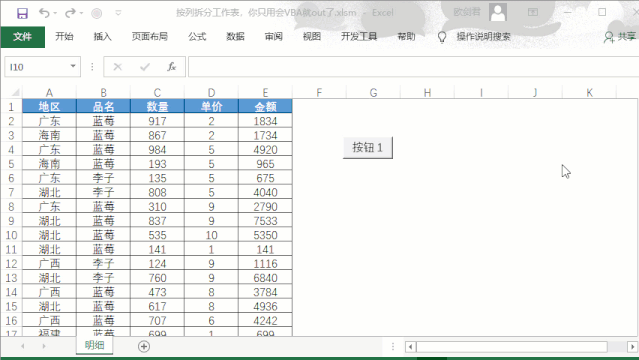Viewport: 639px width, 360px height.
Task: Click cell with value 4920
Action: click(x=265, y=150)
